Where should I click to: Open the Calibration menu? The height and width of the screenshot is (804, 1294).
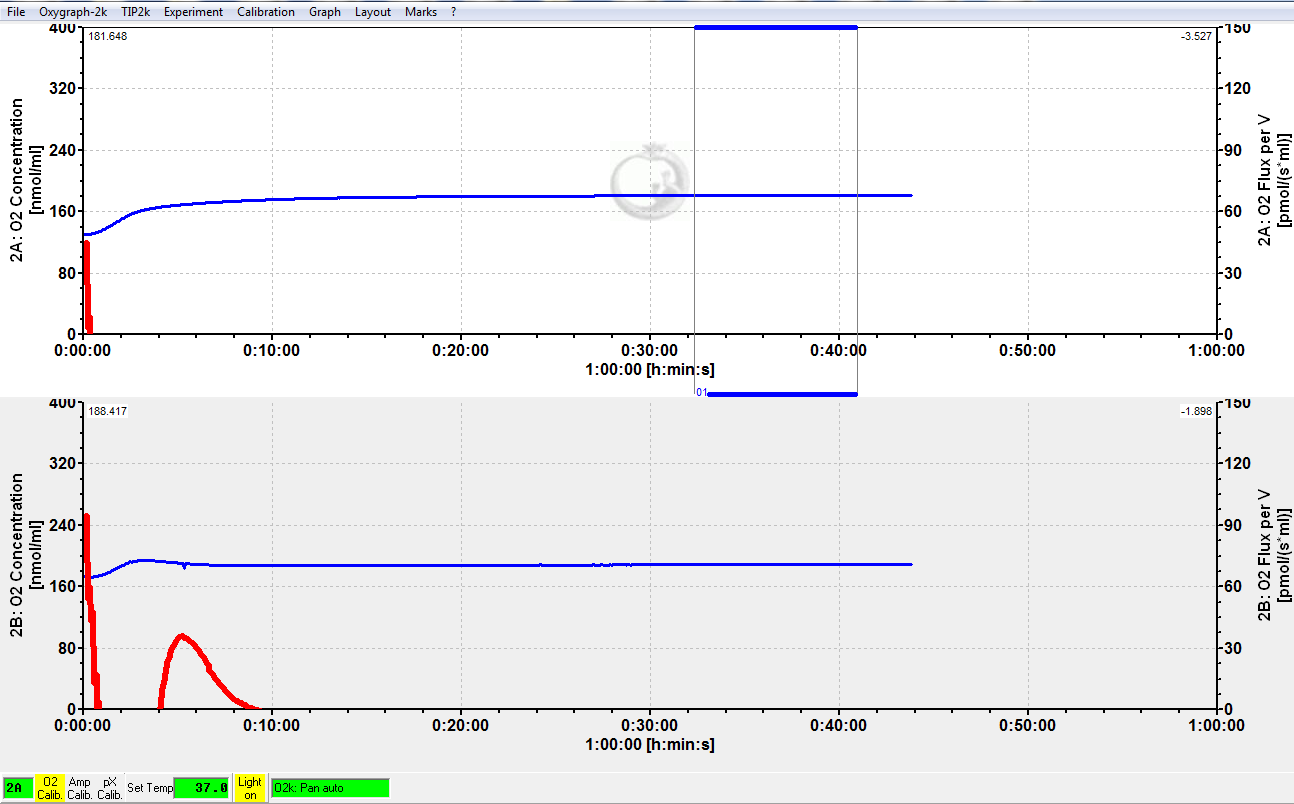point(266,12)
